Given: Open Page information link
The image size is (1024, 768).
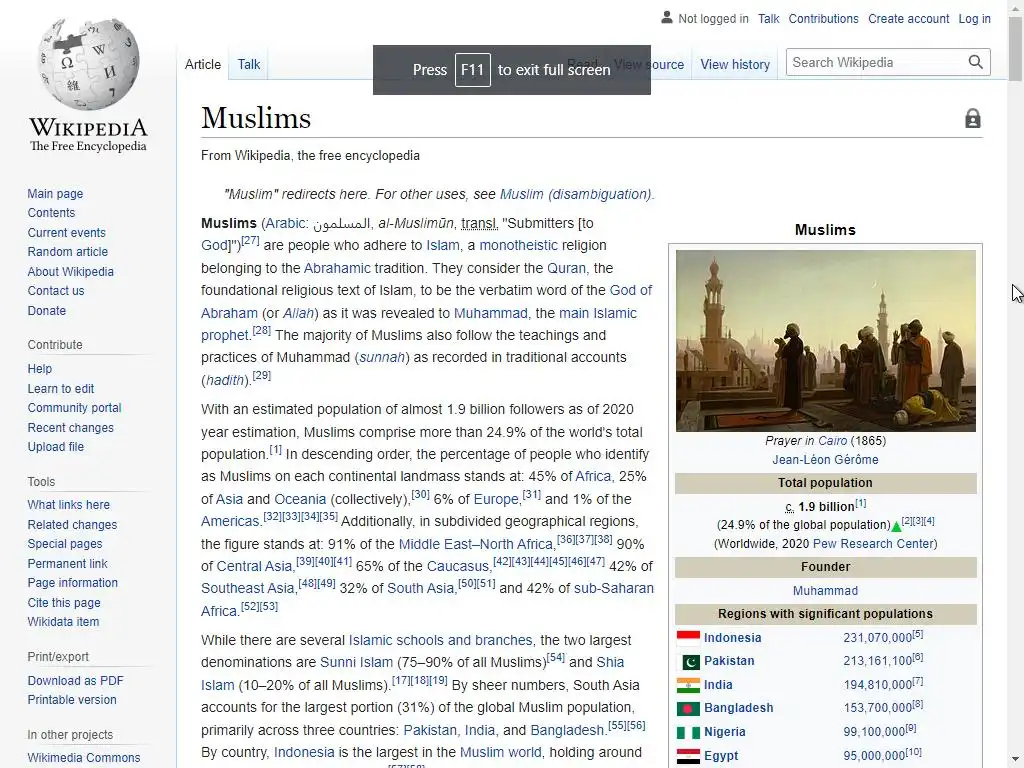Looking at the screenshot, I should point(72,583).
